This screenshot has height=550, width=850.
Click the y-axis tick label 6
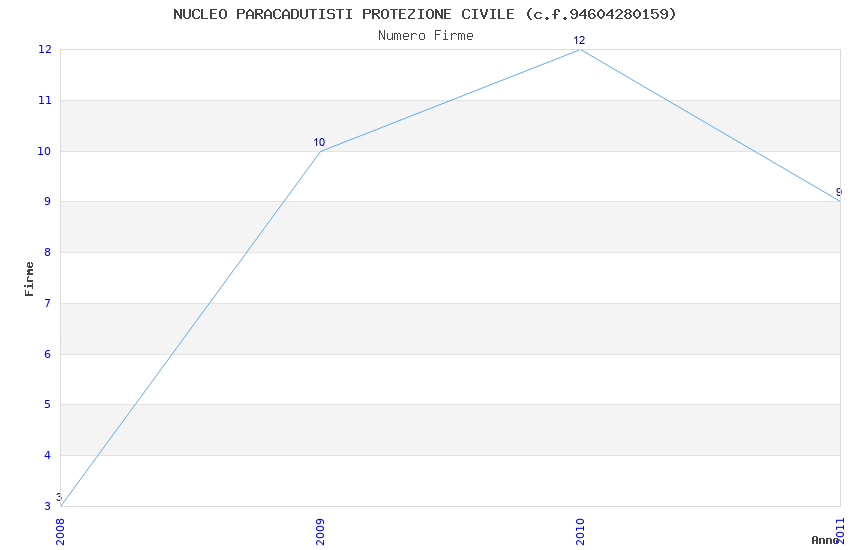click(48, 354)
